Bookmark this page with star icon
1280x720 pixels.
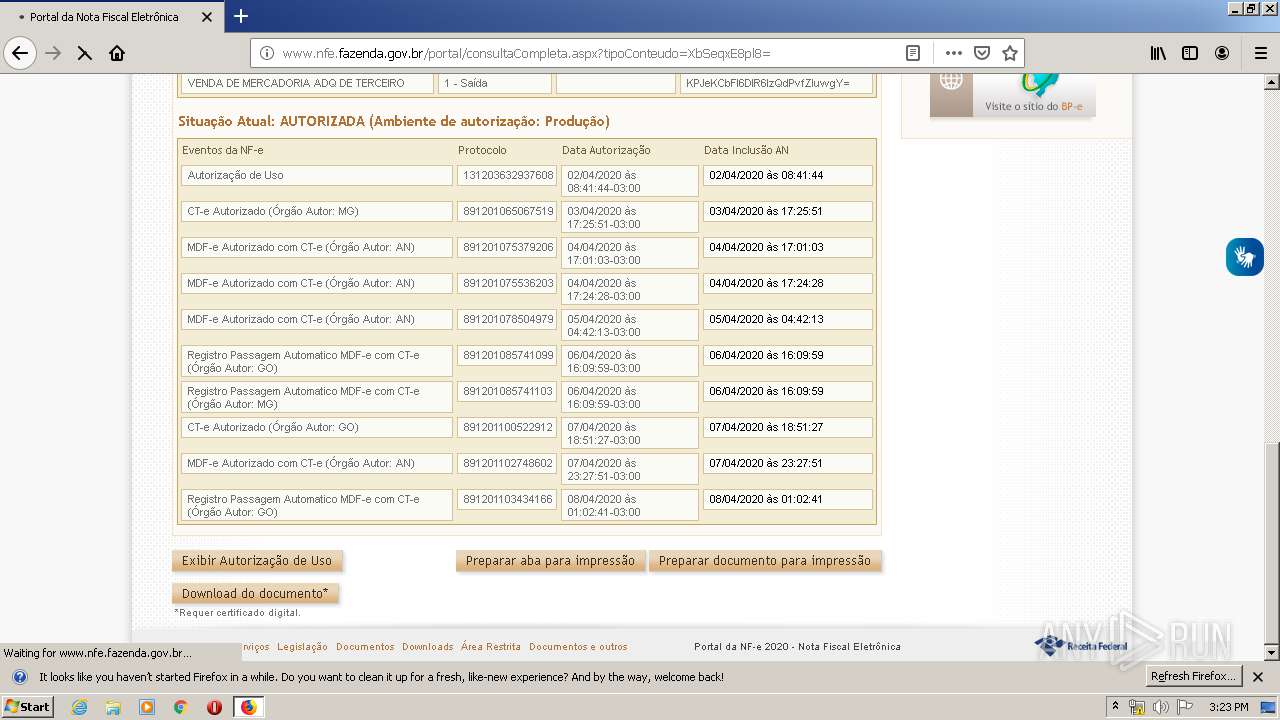tap(1010, 53)
